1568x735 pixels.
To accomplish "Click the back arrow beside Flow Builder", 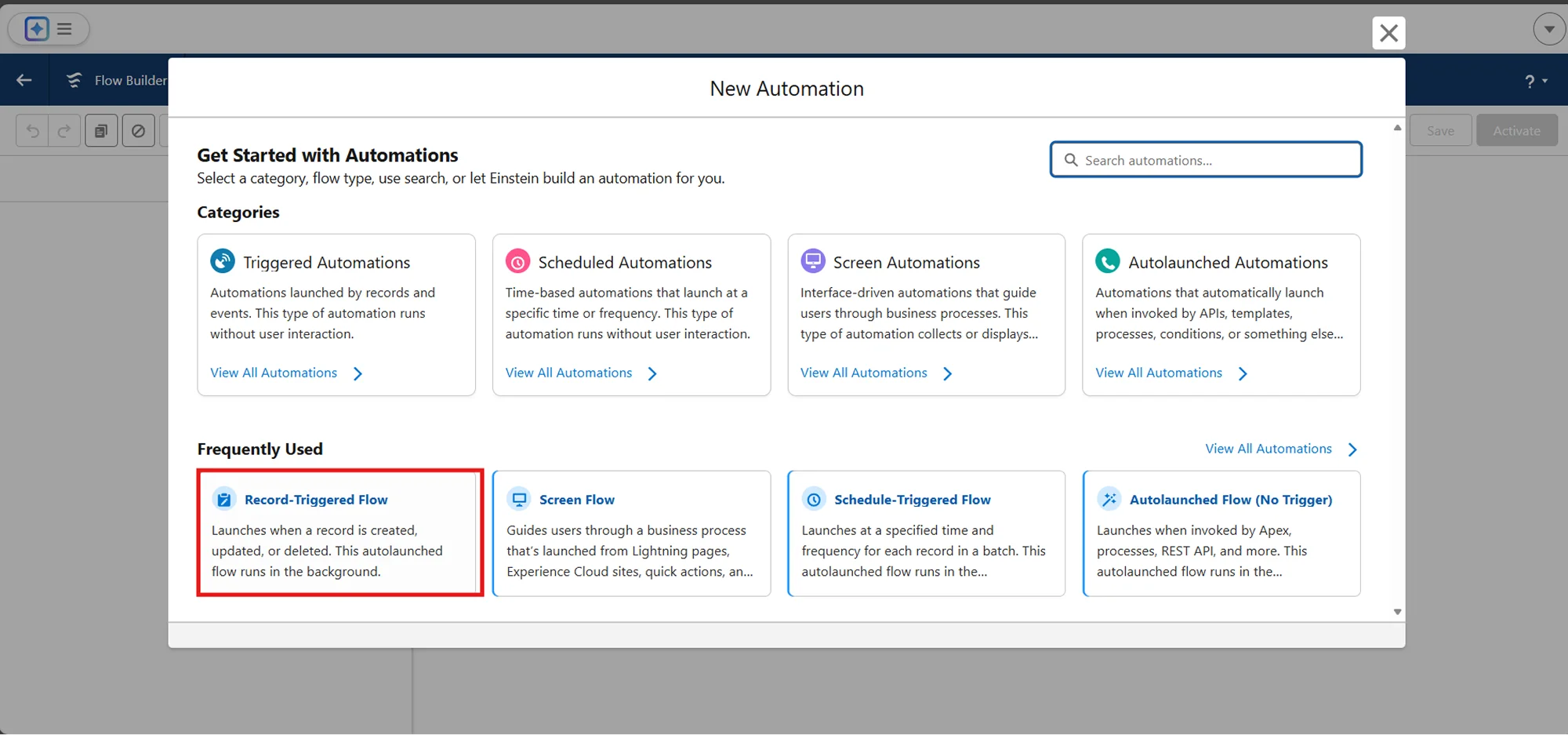I will pyautogui.click(x=24, y=79).
